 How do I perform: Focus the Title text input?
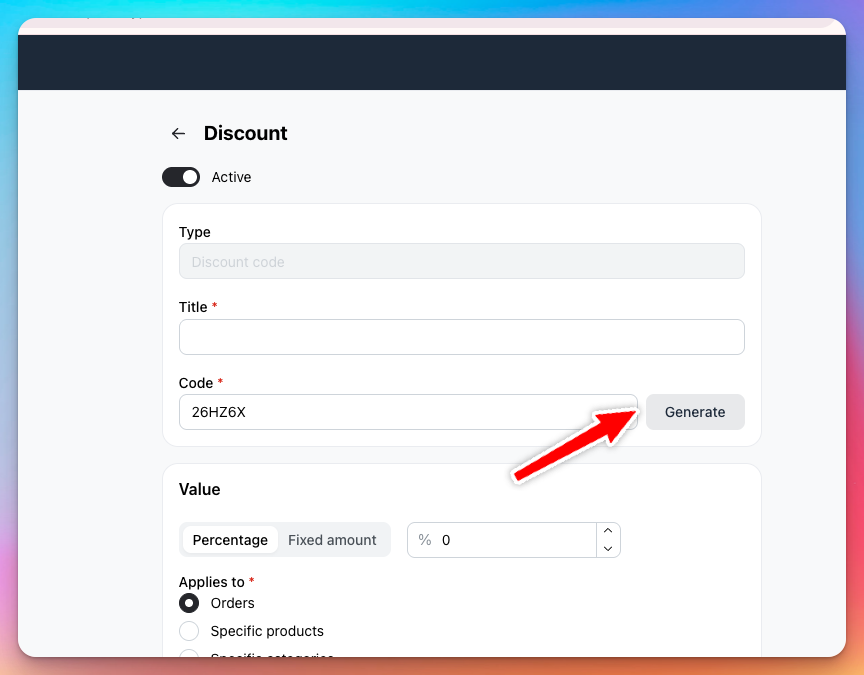461,337
